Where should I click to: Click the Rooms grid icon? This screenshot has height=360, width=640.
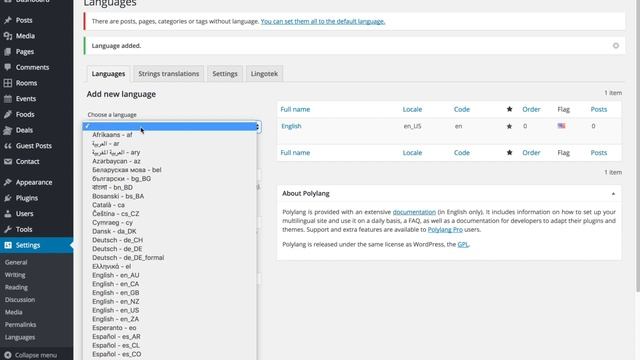[8, 83]
